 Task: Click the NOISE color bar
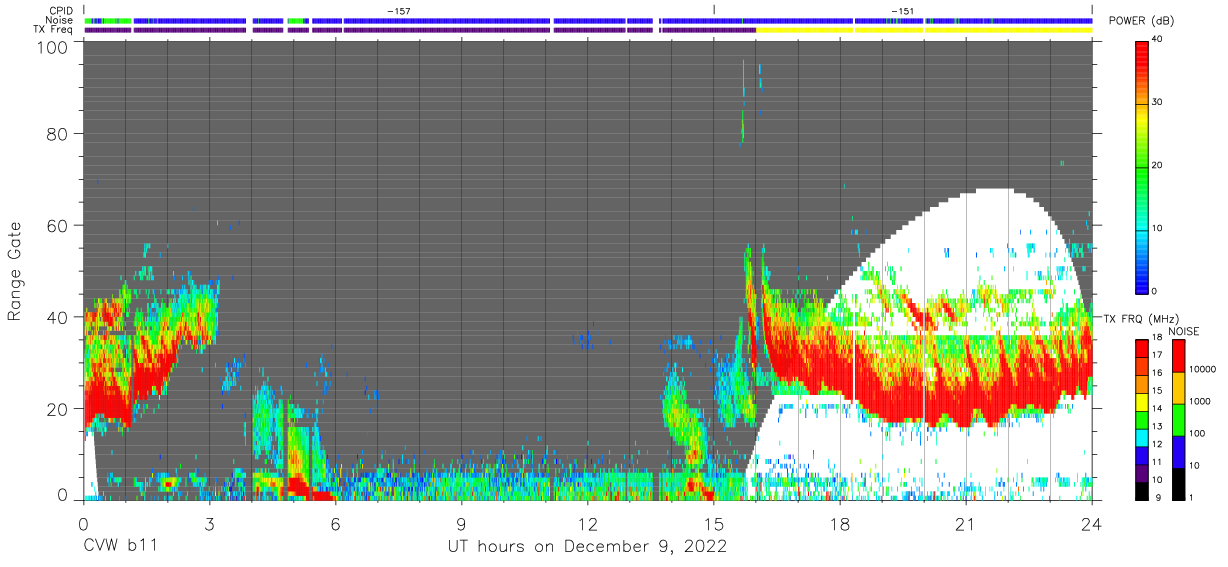[x=1179, y=419]
